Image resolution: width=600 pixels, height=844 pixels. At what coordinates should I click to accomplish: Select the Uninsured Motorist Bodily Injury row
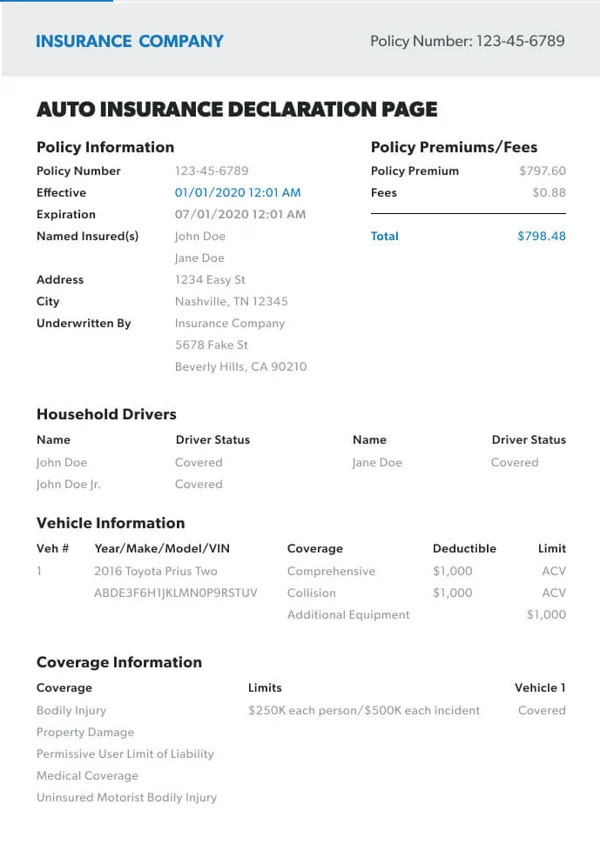[x=126, y=798]
